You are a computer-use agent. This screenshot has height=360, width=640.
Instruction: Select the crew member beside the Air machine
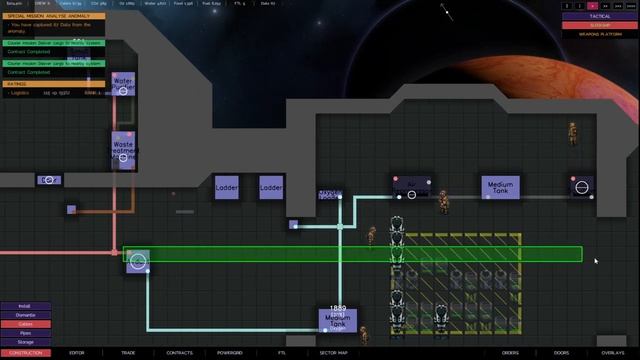tap(444, 202)
